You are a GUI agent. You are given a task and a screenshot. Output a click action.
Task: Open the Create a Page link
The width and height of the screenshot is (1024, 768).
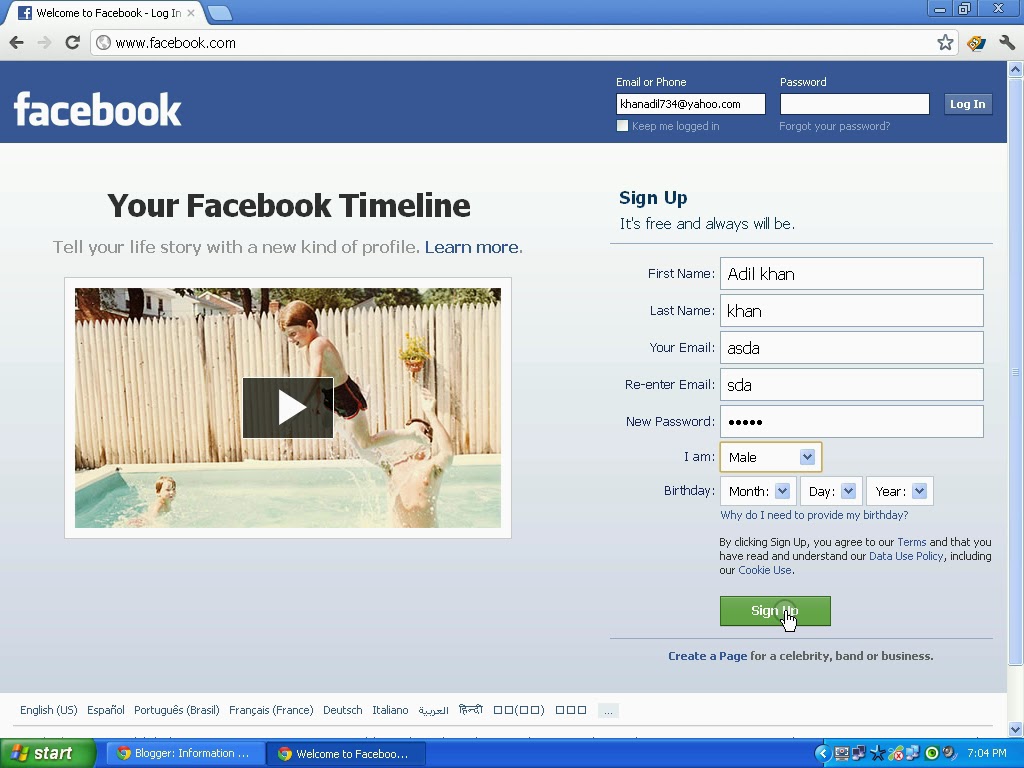tap(707, 656)
